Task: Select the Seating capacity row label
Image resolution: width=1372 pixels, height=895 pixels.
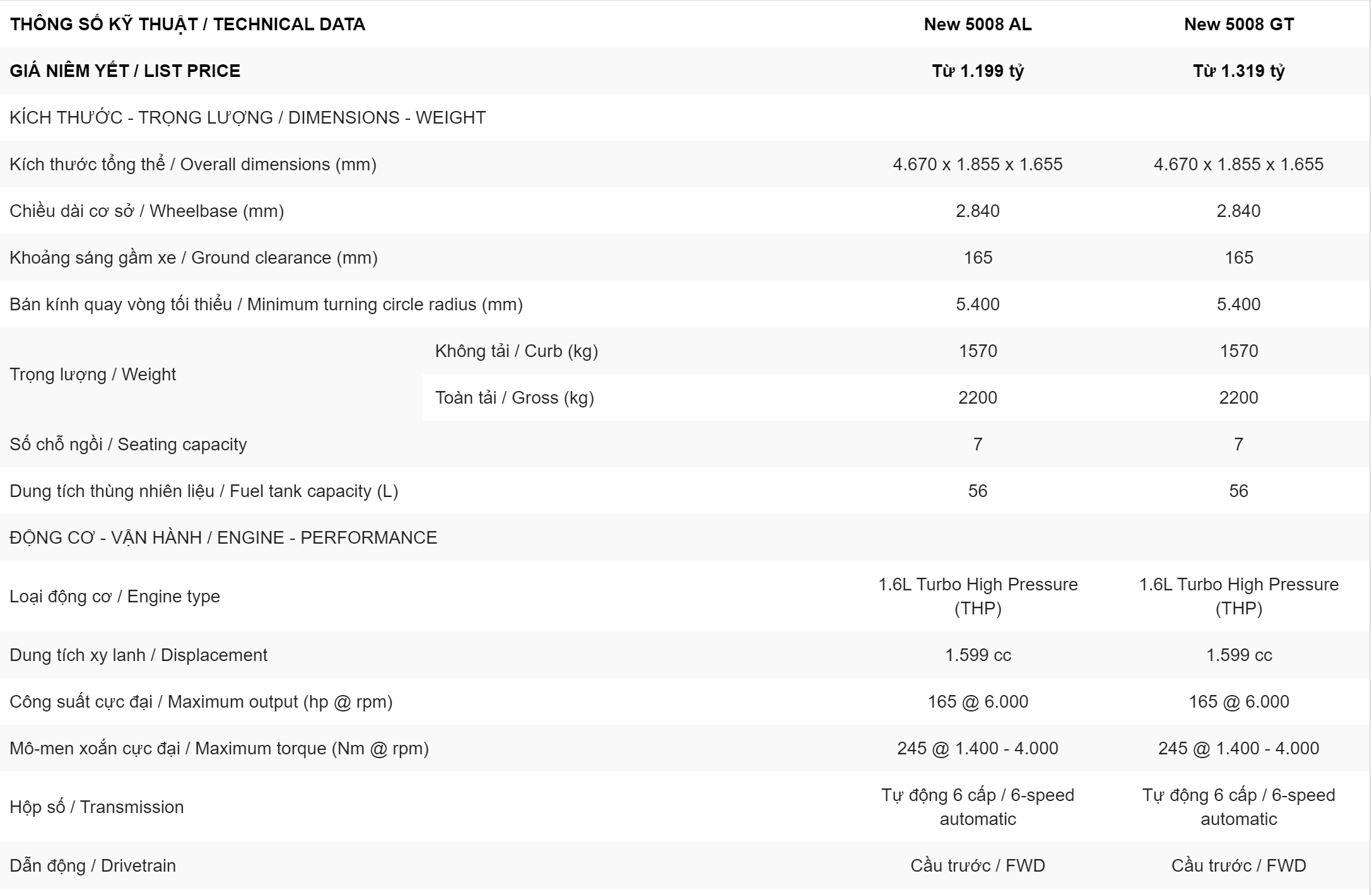Action: pyautogui.click(x=127, y=444)
